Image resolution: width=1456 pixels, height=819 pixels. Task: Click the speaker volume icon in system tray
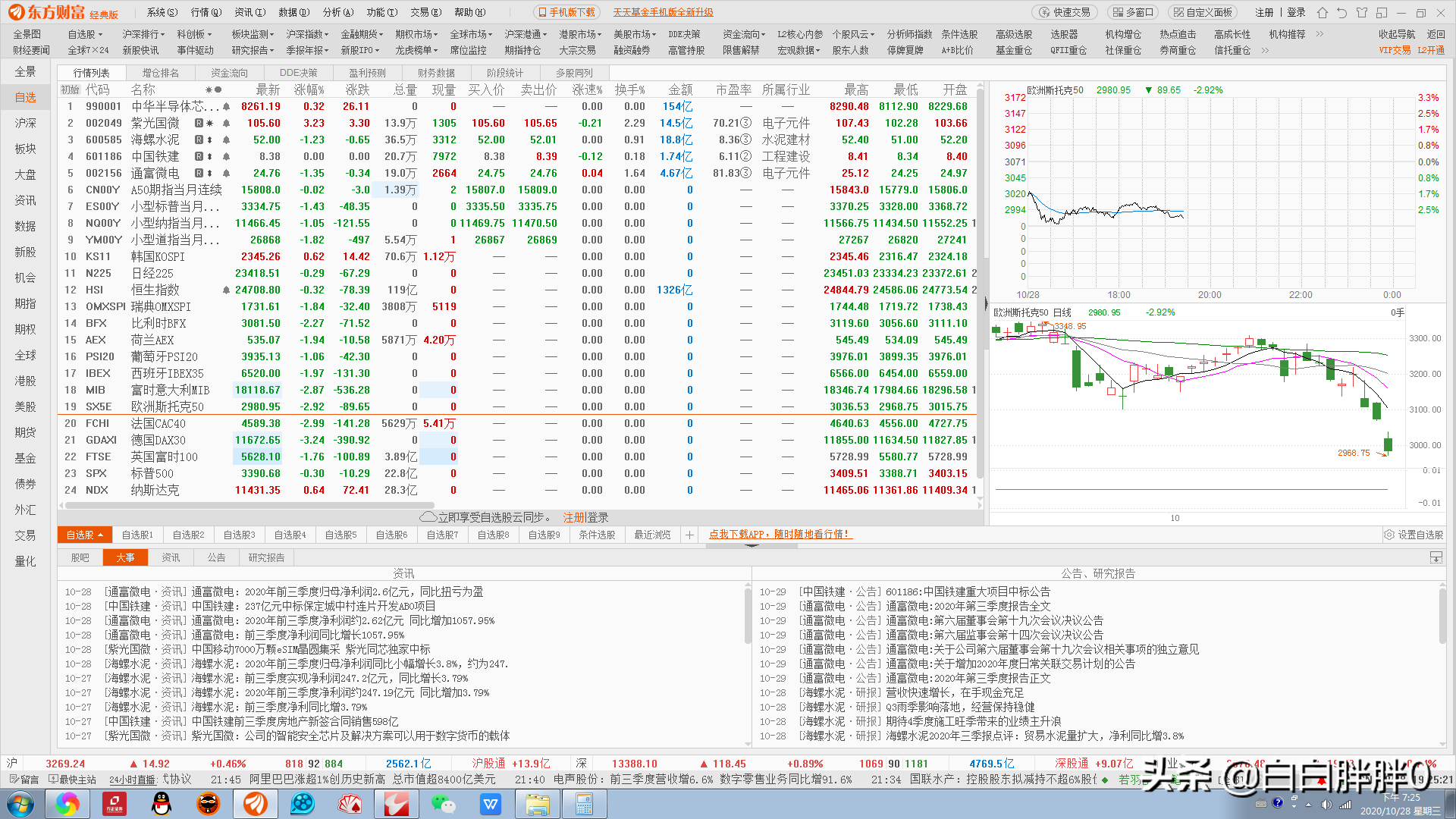tap(1326, 804)
